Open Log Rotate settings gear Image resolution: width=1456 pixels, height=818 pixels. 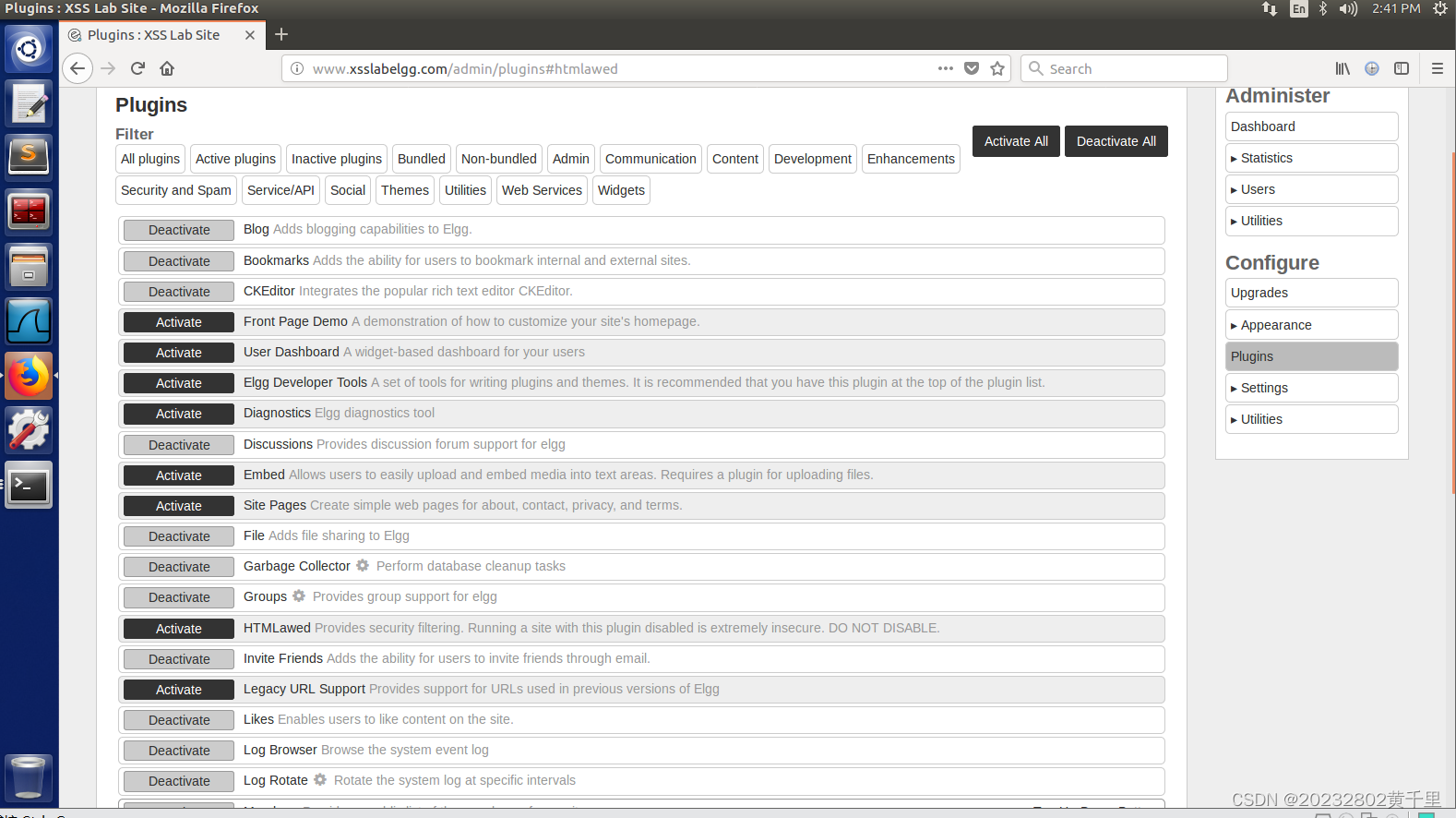point(320,779)
